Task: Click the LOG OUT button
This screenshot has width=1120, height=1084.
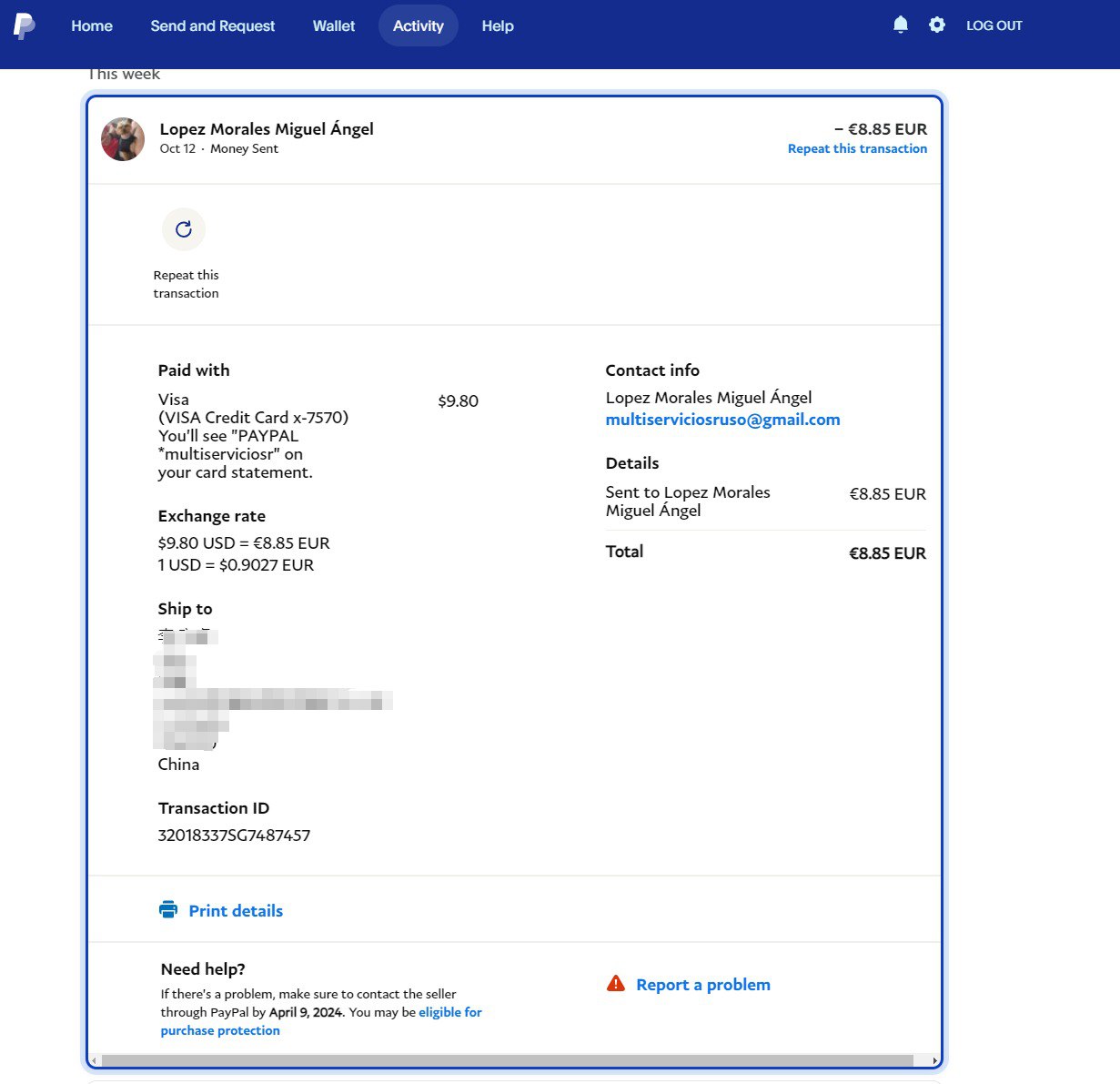Action: 994,25
